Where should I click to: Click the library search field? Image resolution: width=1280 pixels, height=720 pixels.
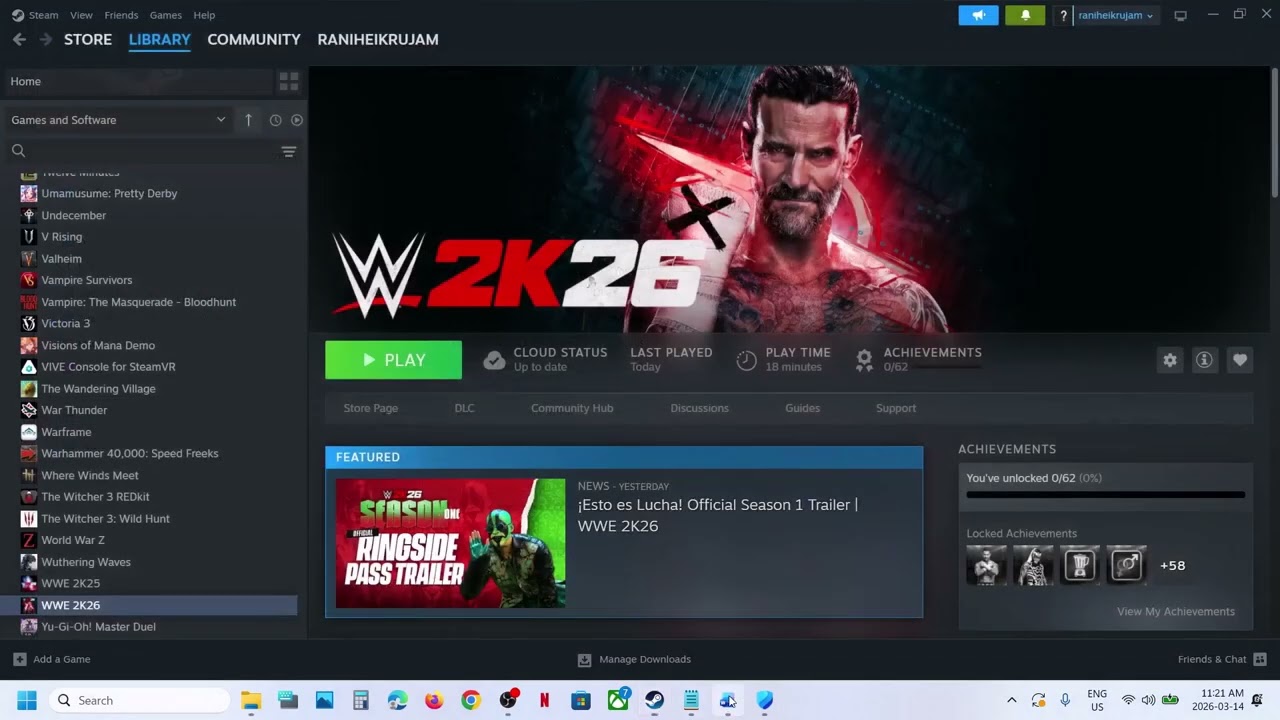coord(150,151)
